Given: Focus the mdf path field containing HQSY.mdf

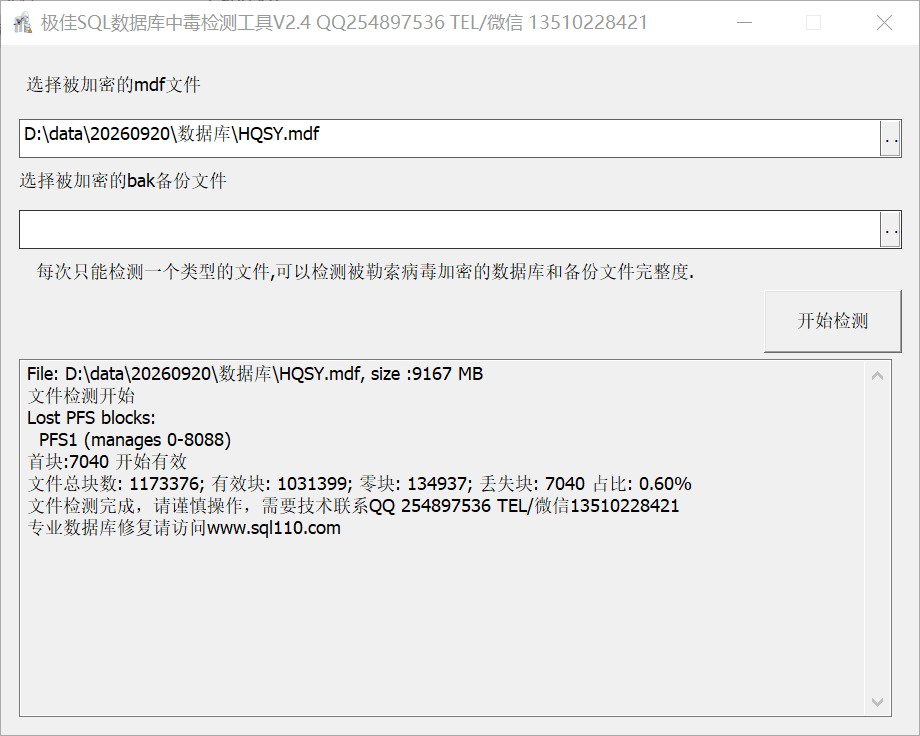Looking at the screenshot, I should (x=449, y=139).
